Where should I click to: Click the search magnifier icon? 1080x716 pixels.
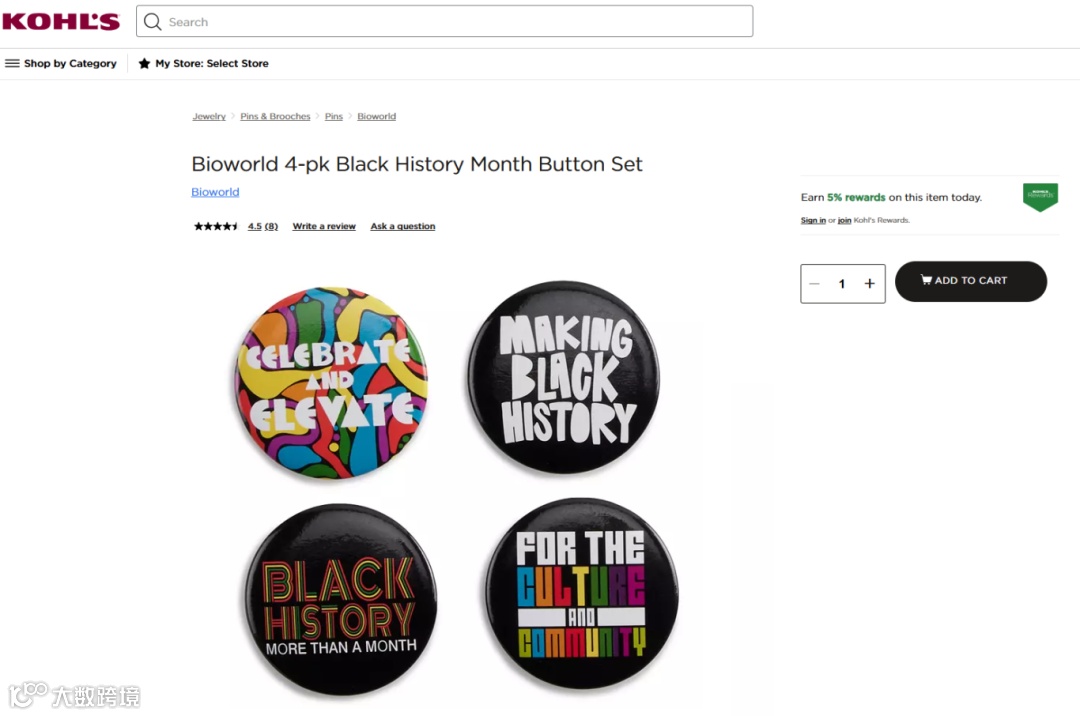153,22
